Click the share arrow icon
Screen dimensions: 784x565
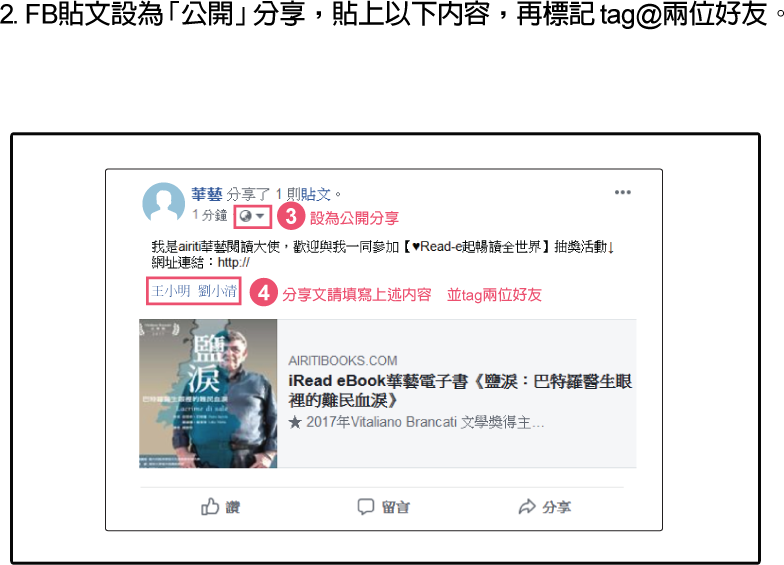coord(527,506)
